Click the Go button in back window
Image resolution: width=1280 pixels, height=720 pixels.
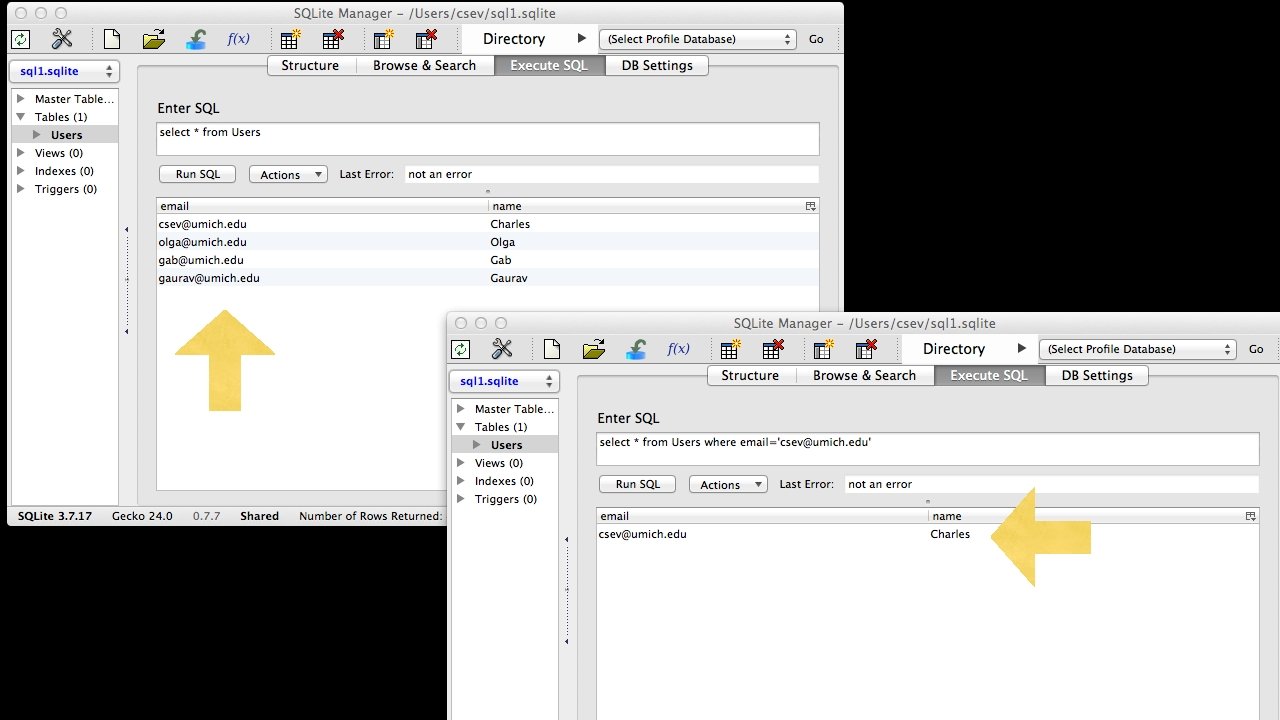point(816,39)
